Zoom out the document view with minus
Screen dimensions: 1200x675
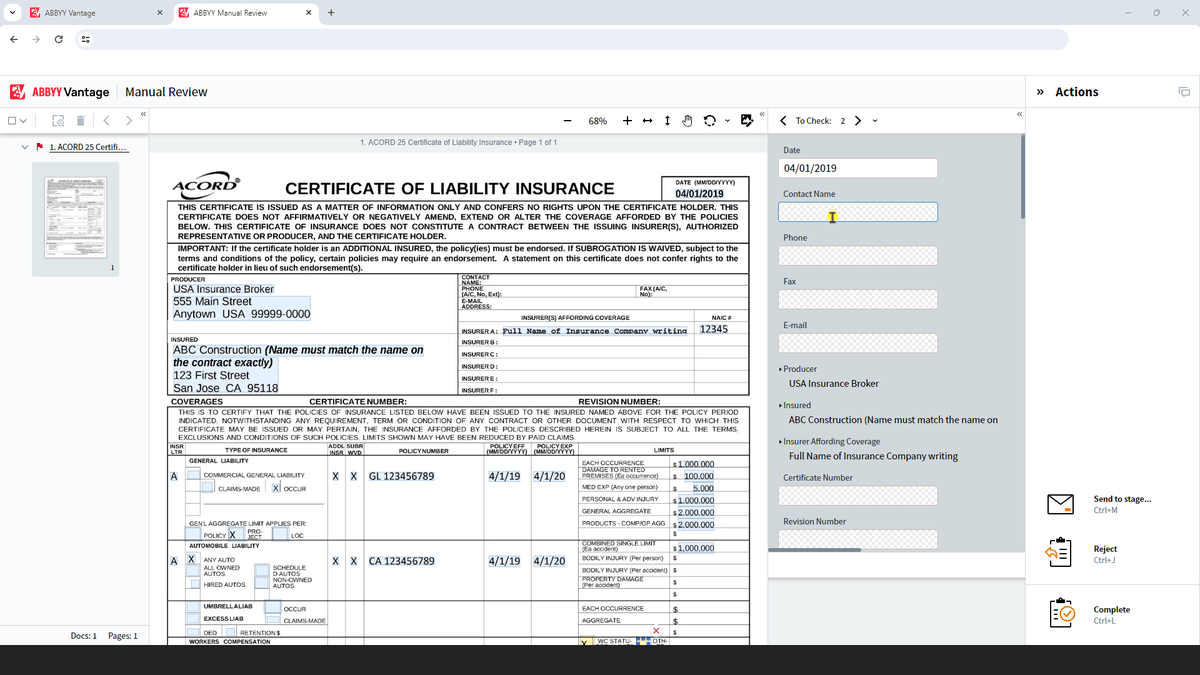(567, 120)
